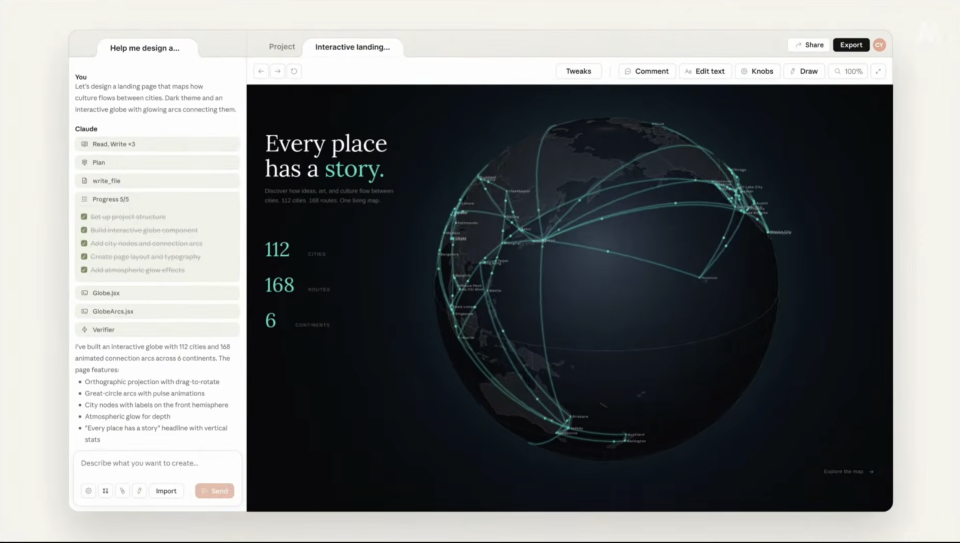Viewport: 960px width, 543px height.
Task: Click the Export button
Action: pos(851,45)
